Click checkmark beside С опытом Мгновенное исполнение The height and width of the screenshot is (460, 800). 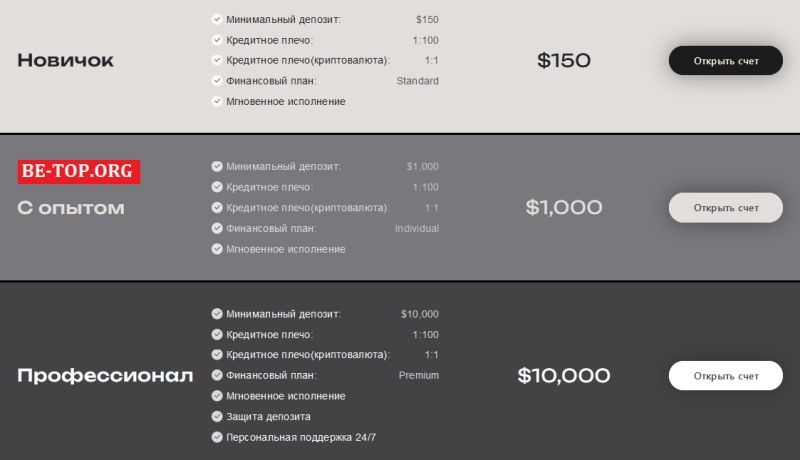(217, 249)
